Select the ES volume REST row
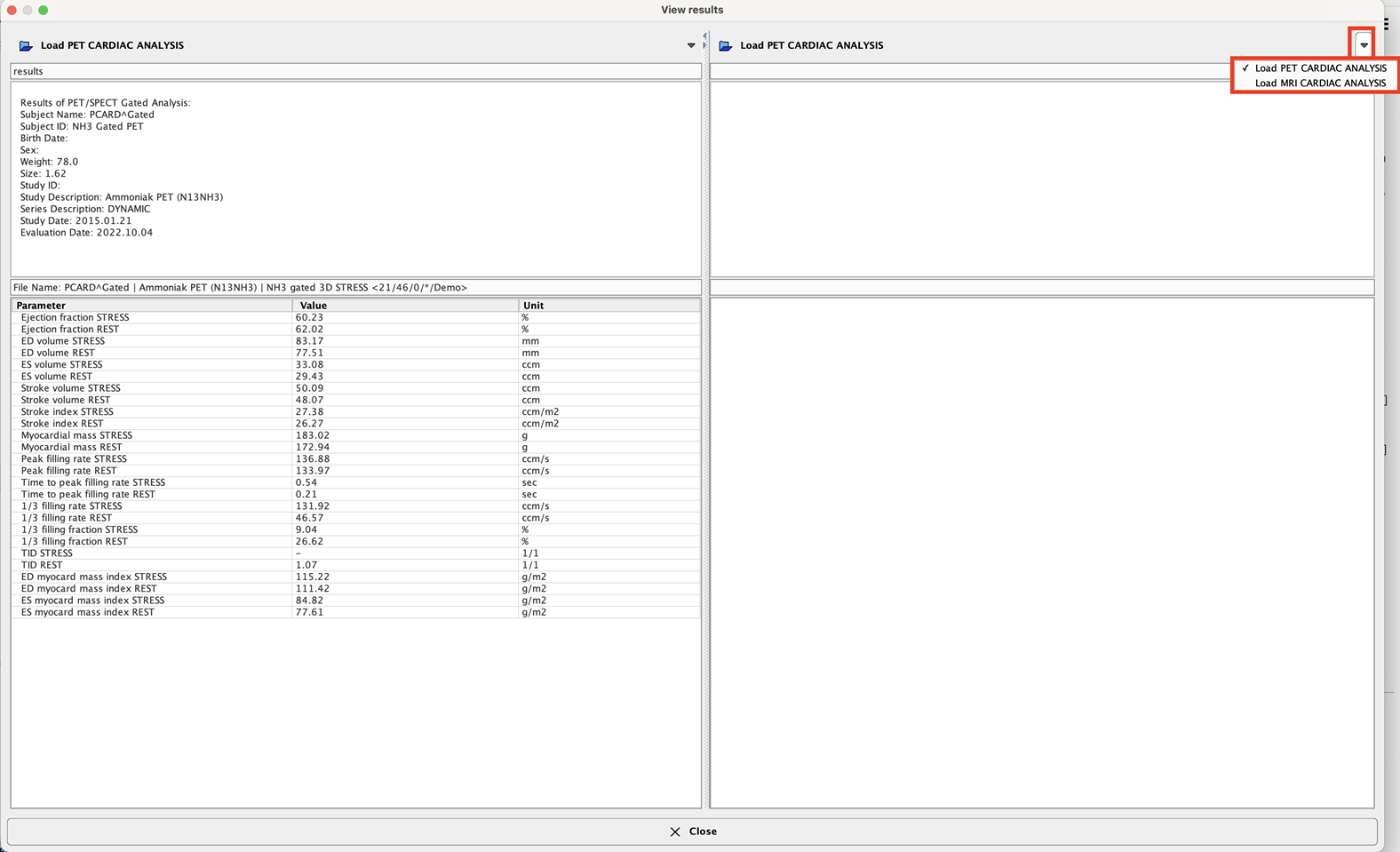 pyautogui.click(x=355, y=376)
